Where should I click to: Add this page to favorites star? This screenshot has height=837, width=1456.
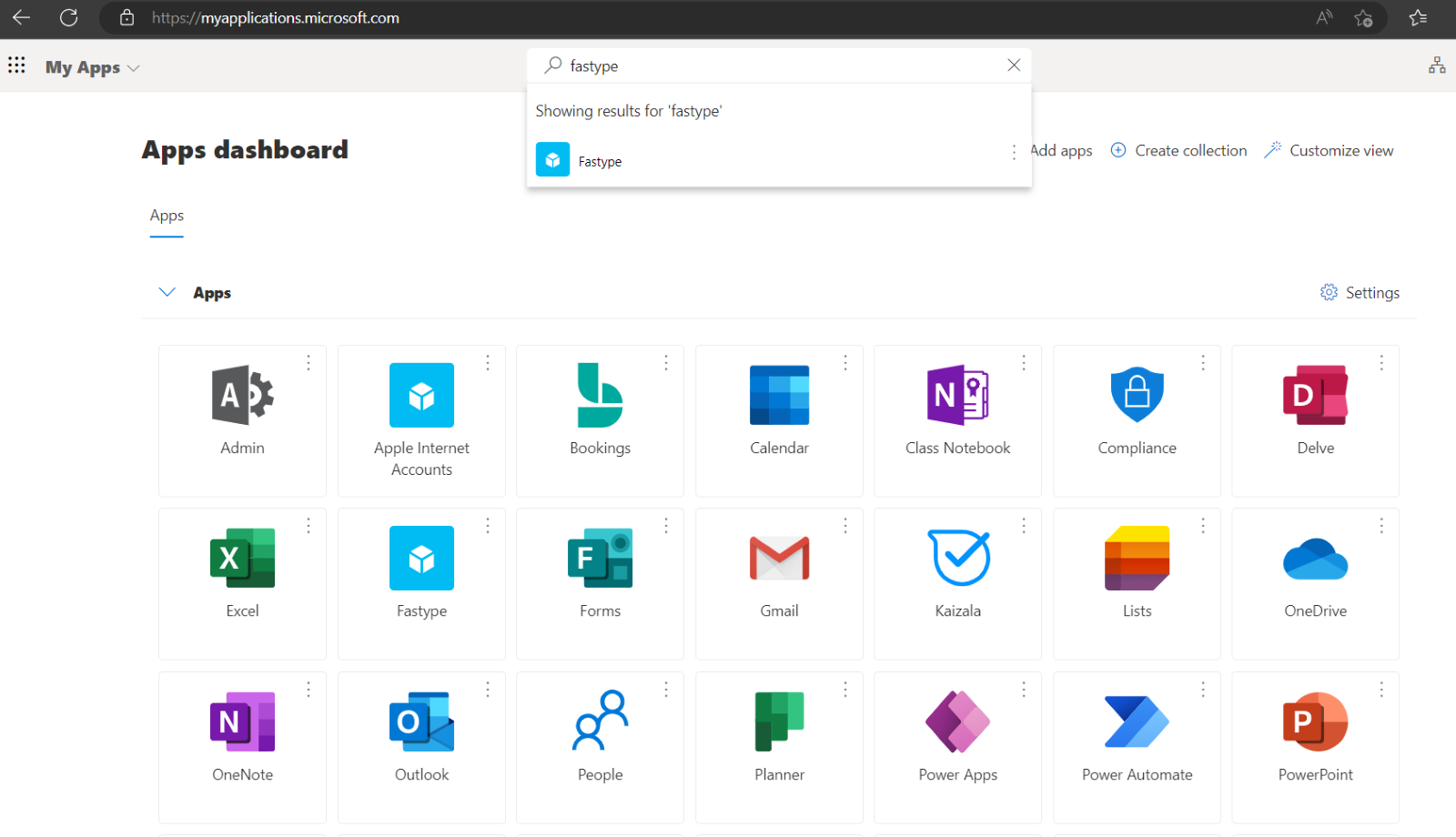(1363, 18)
